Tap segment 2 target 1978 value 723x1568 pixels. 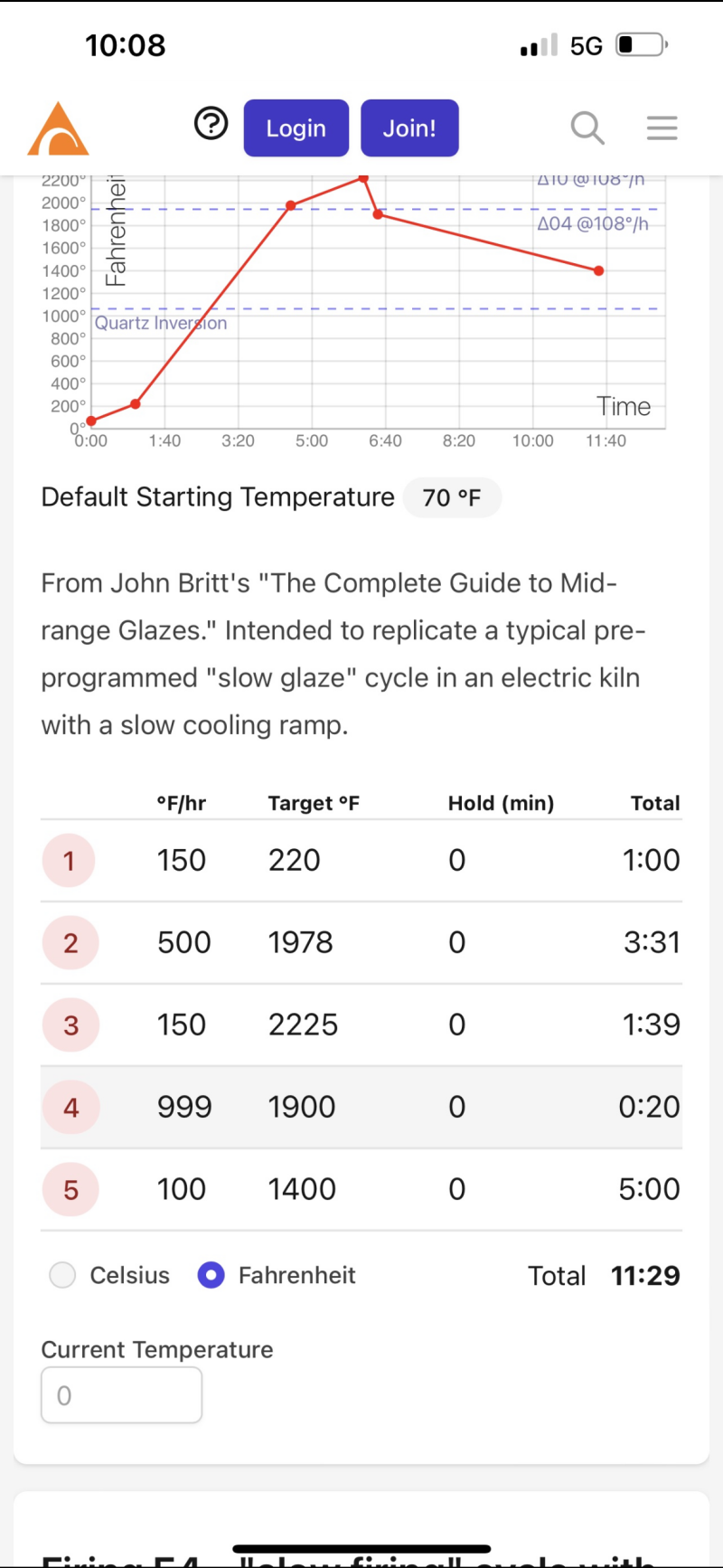pyautogui.click(x=301, y=943)
